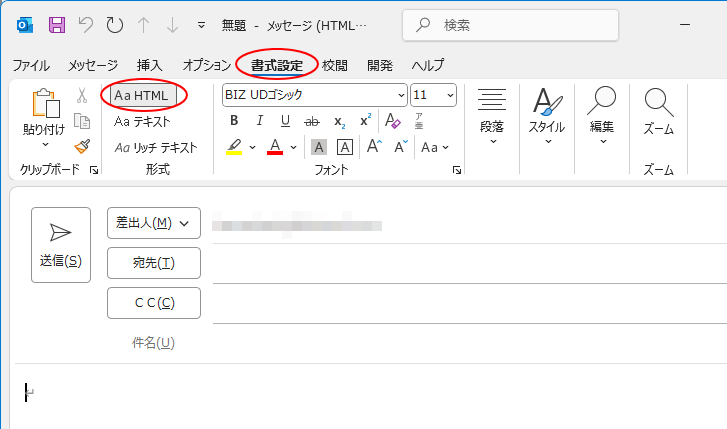Image resolution: width=727 pixels, height=429 pixels.
Task: Open the ズーム magnifier tool
Action: coord(658,111)
